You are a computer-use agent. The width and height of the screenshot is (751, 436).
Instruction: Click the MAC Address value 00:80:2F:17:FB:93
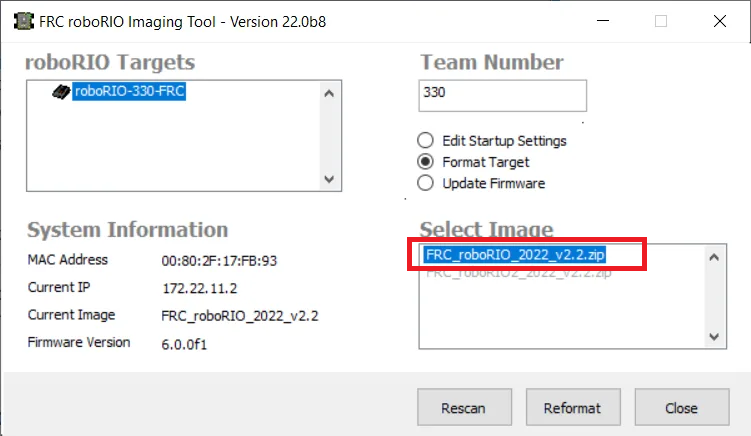point(219,261)
